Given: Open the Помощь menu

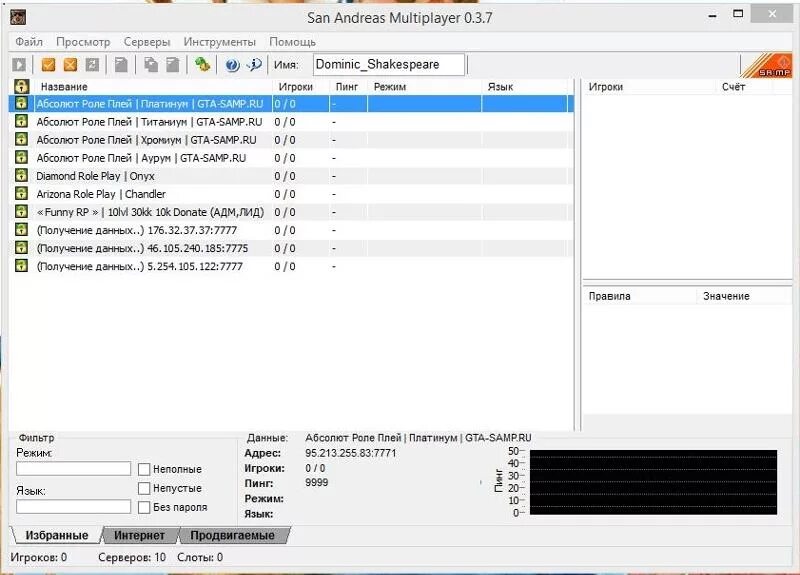Looking at the screenshot, I should coord(292,42).
